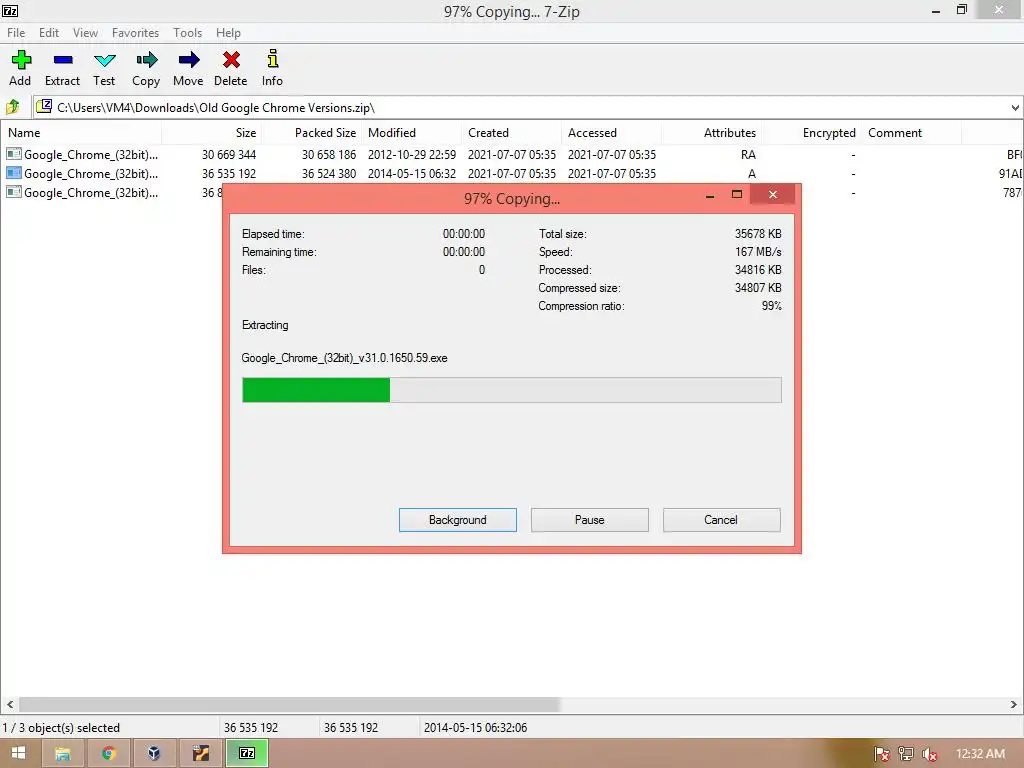Sort by the Name column header

coord(81,133)
